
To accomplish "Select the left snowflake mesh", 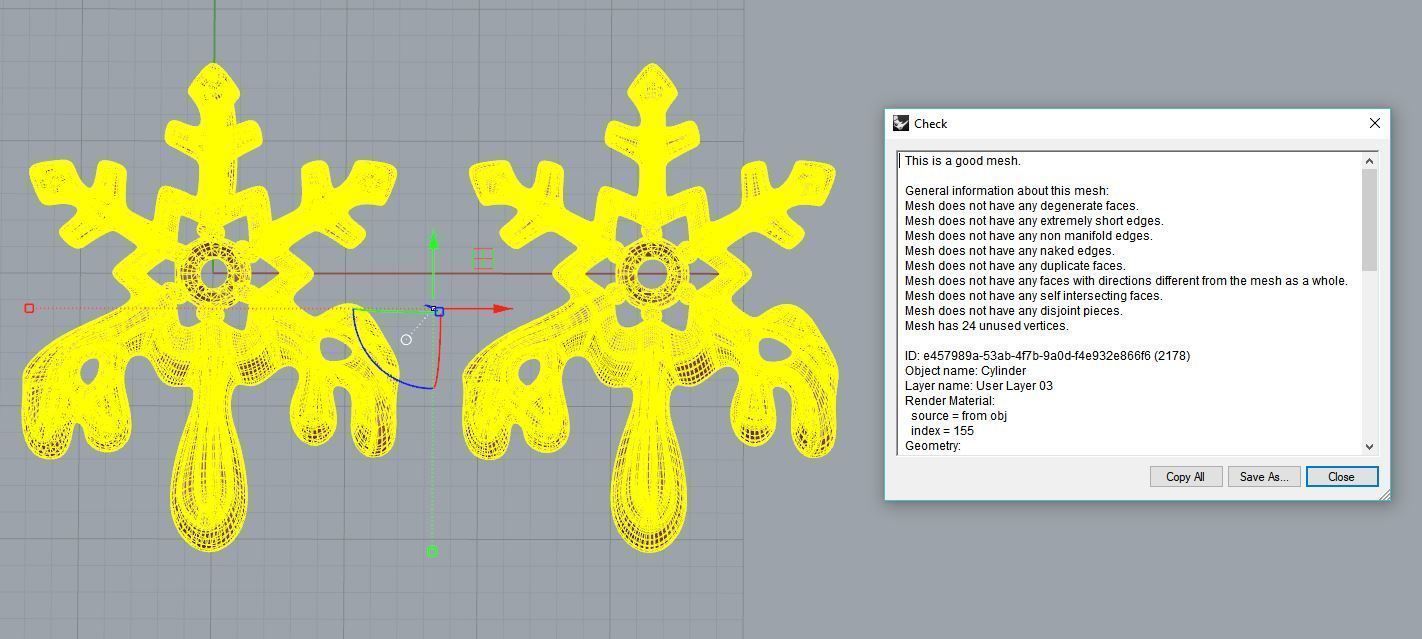I will coord(212,310).
